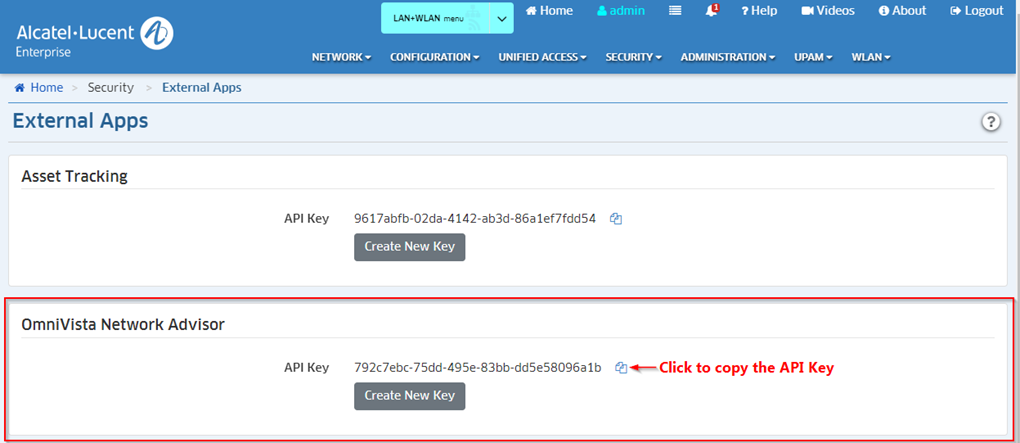Click the help question mark icon
The width and height of the screenshot is (1020, 443).
(990, 122)
